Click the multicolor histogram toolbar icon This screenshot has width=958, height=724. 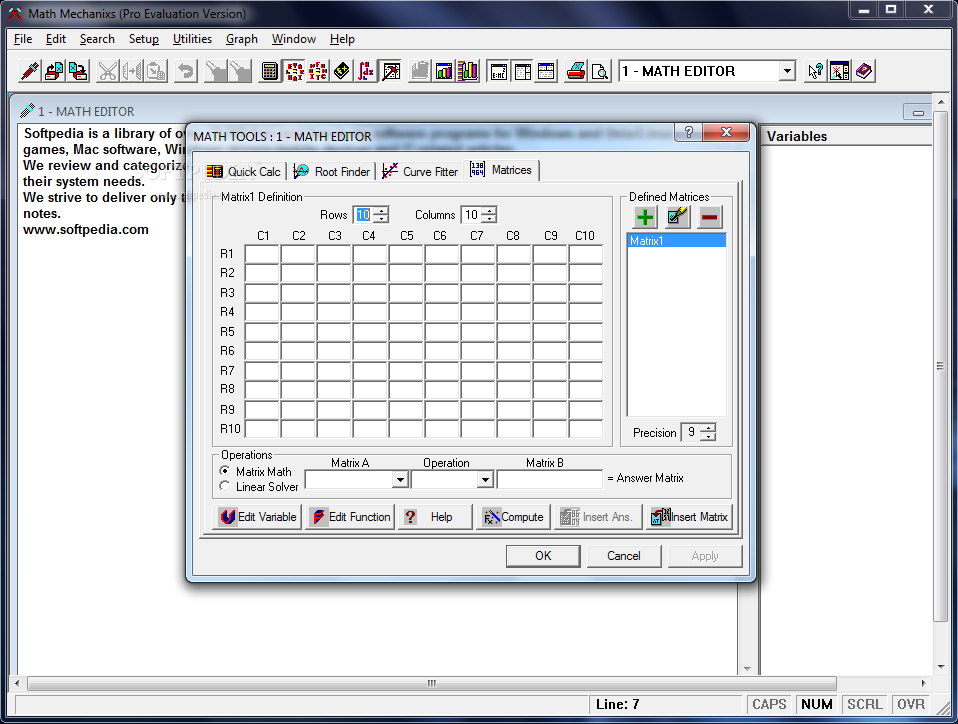coord(468,71)
